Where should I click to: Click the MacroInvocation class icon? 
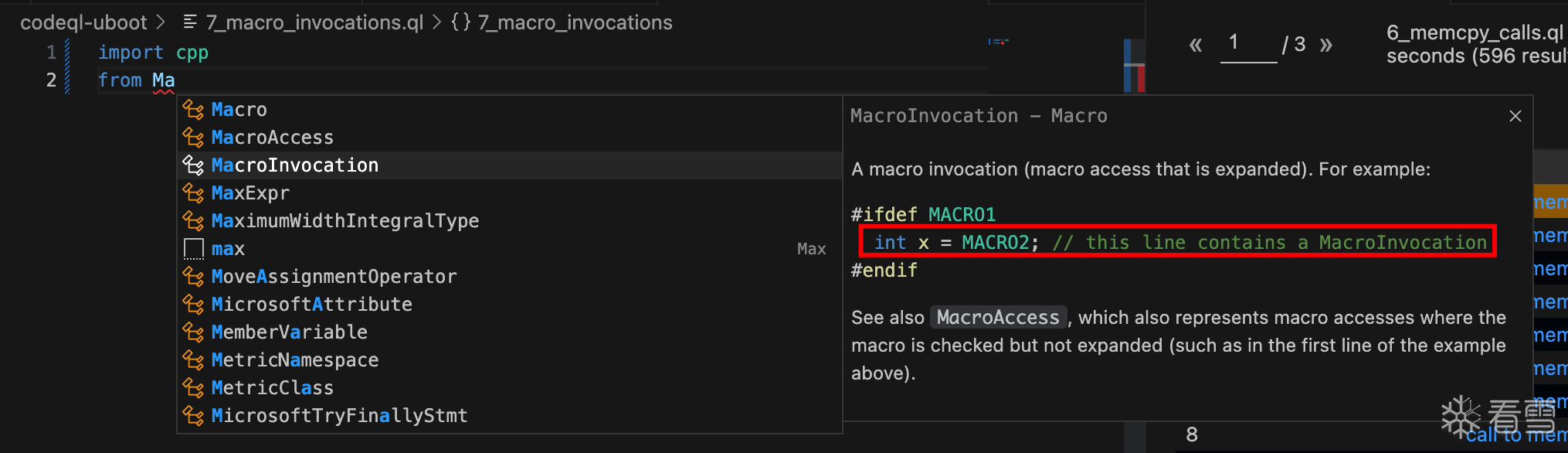click(193, 165)
